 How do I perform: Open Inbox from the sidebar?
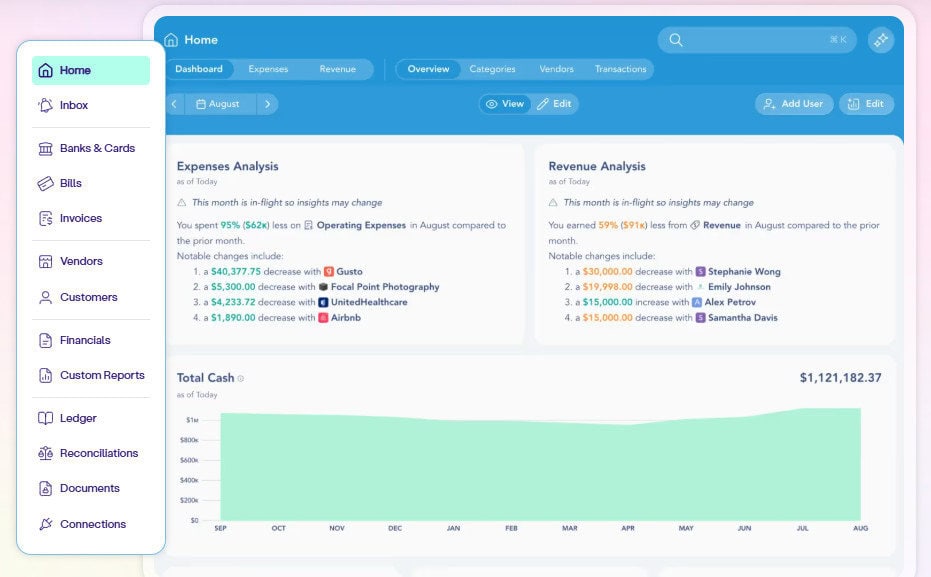point(75,105)
